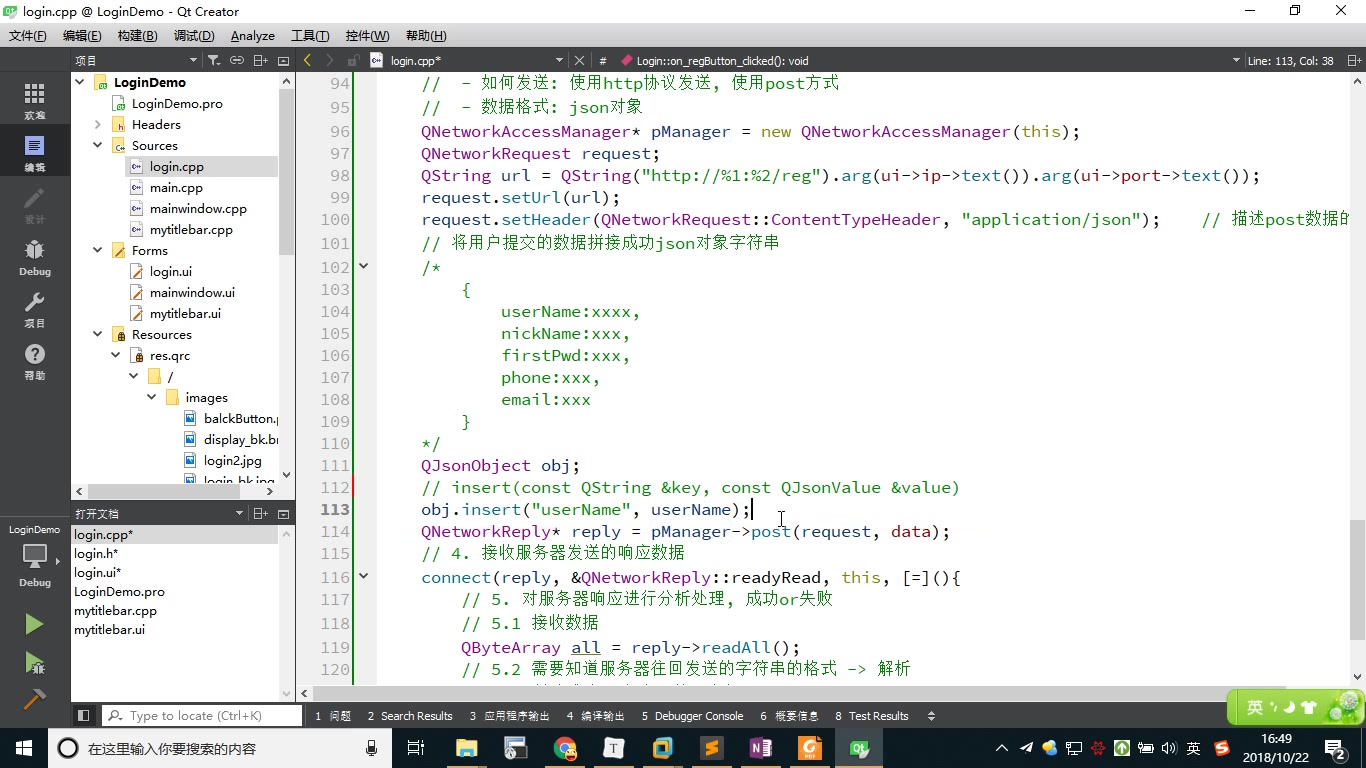Open the project tree filter icon
Screen dimensions: 1366x768
[214, 60]
